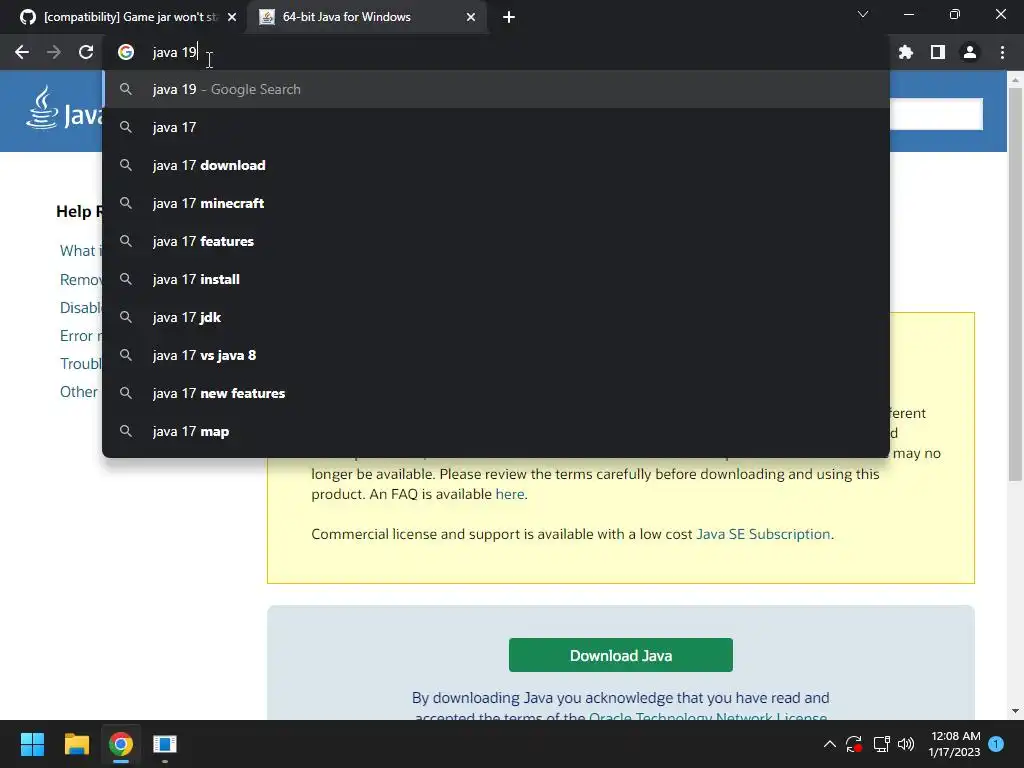Switch to the GitHub compatibility issue tab
The width and height of the screenshot is (1024, 768).
(124, 17)
